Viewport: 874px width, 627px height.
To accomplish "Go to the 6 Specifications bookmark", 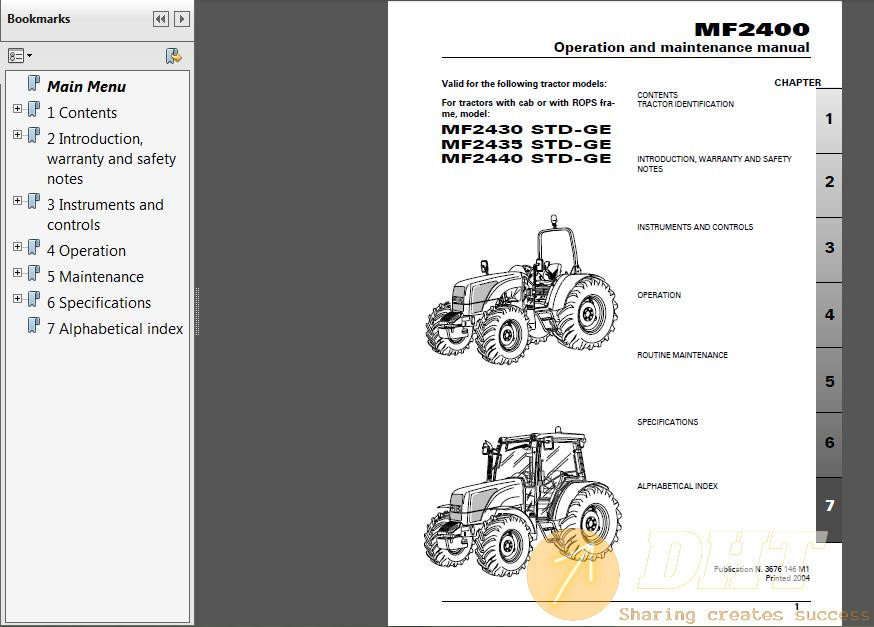I will pos(99,303).
